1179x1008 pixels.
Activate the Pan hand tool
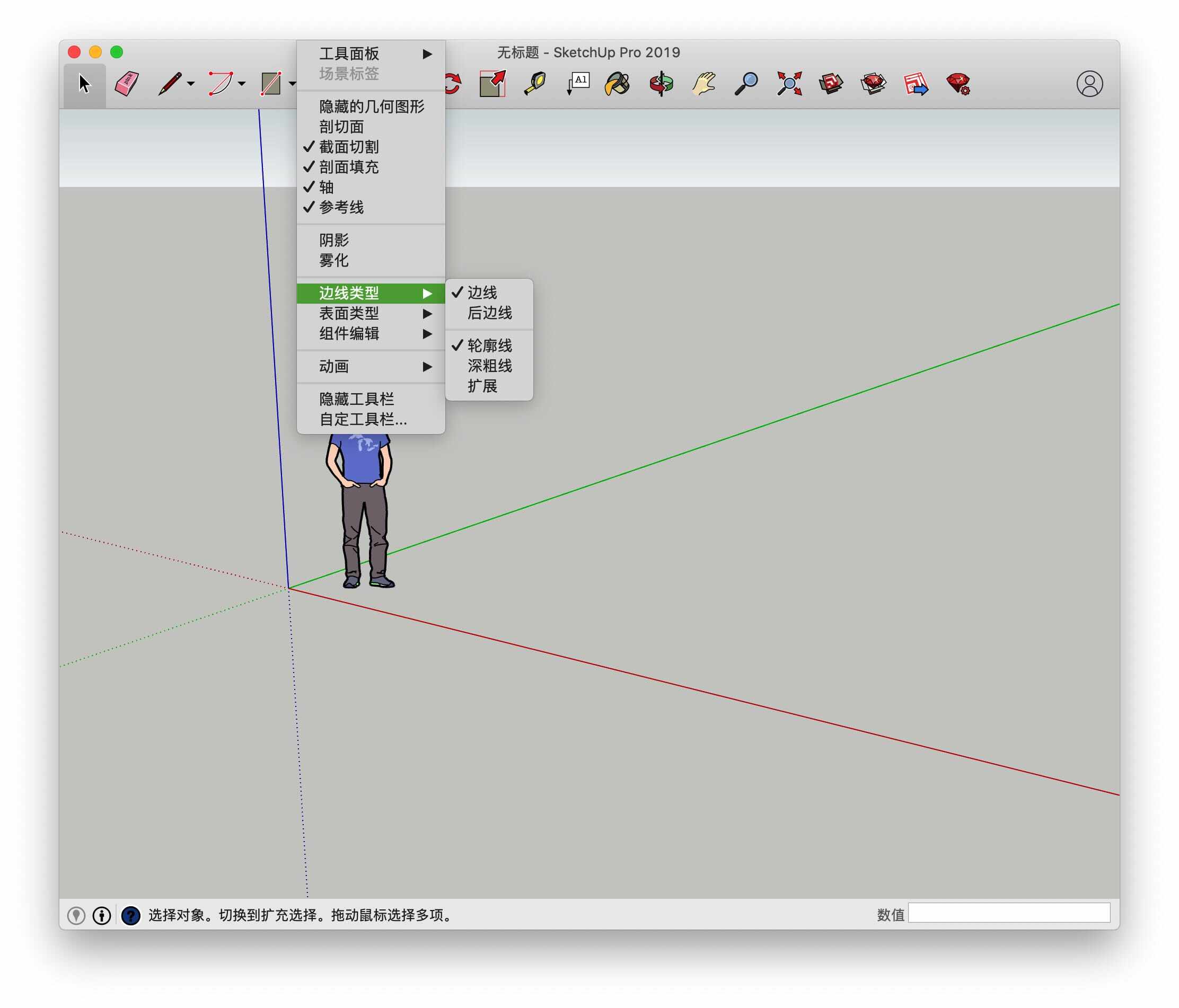pos(703,84)
